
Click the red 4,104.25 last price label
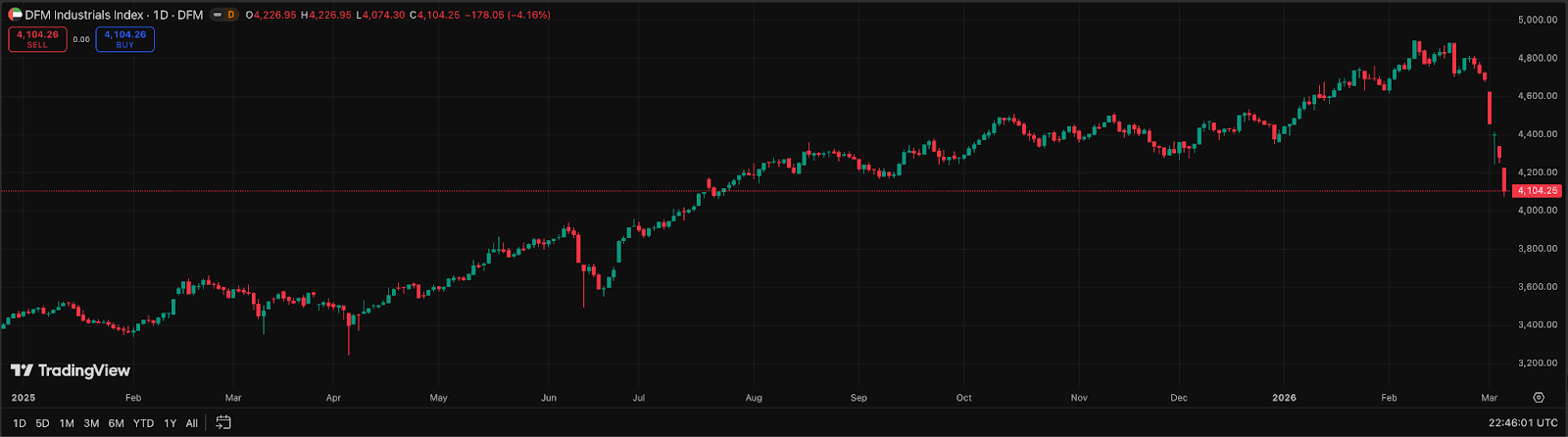tap(1538, 191)
